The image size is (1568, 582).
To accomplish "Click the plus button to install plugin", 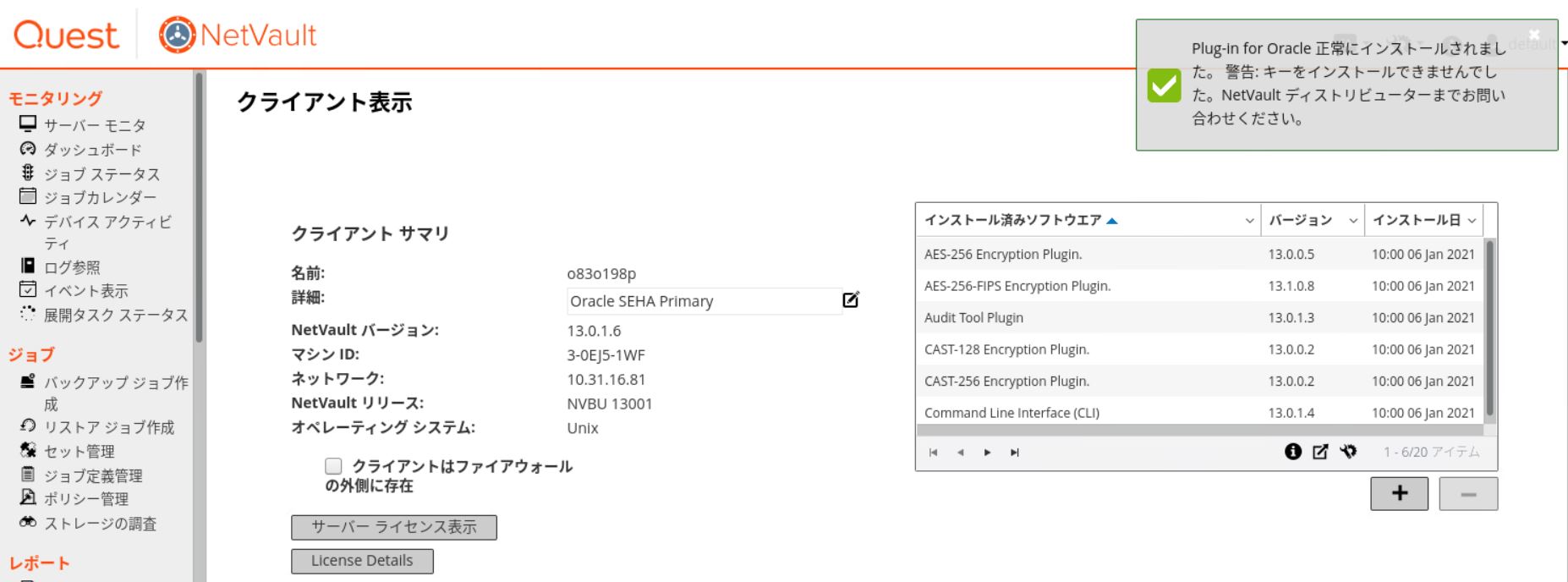I will [1400, 493].
